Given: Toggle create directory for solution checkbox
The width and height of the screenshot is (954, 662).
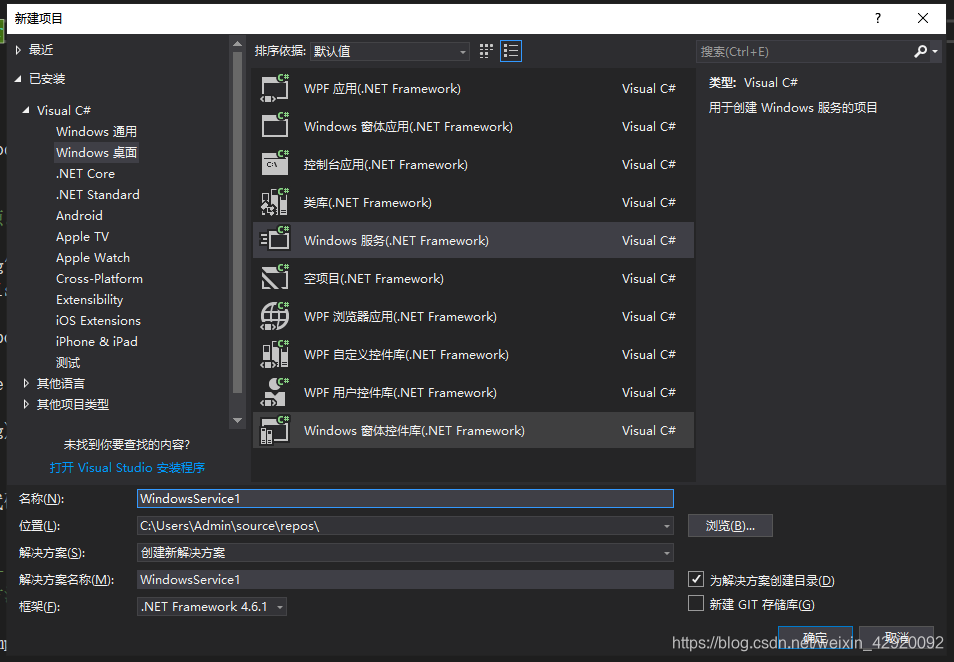Looking at the screenshot, I should point(696,579).
